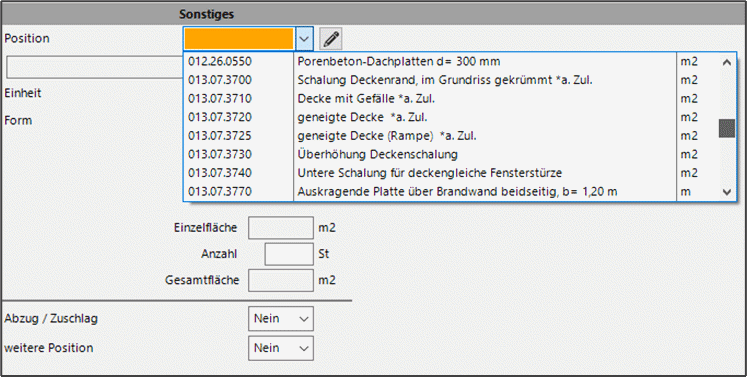Click the weitere Position label
The width and height of the screenshot is (747, 377).
click(49, 348)
